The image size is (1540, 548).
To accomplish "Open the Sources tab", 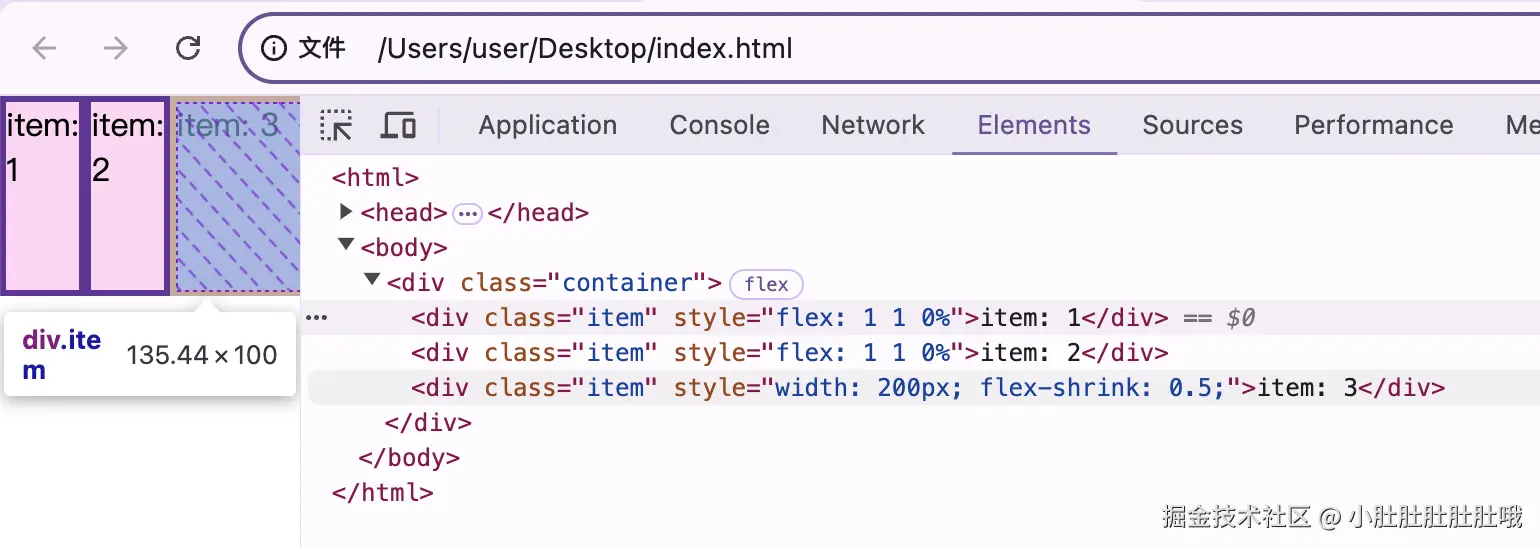I will 1192,125.
